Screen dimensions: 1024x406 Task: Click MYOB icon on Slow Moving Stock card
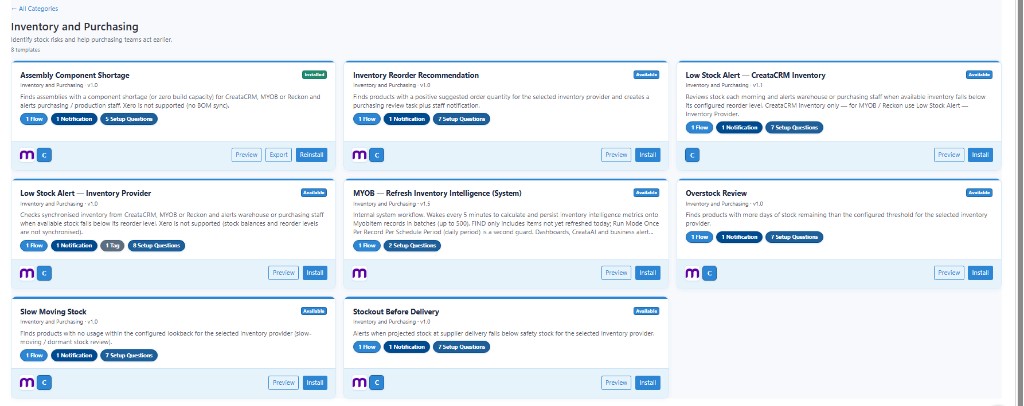point(27,383)
